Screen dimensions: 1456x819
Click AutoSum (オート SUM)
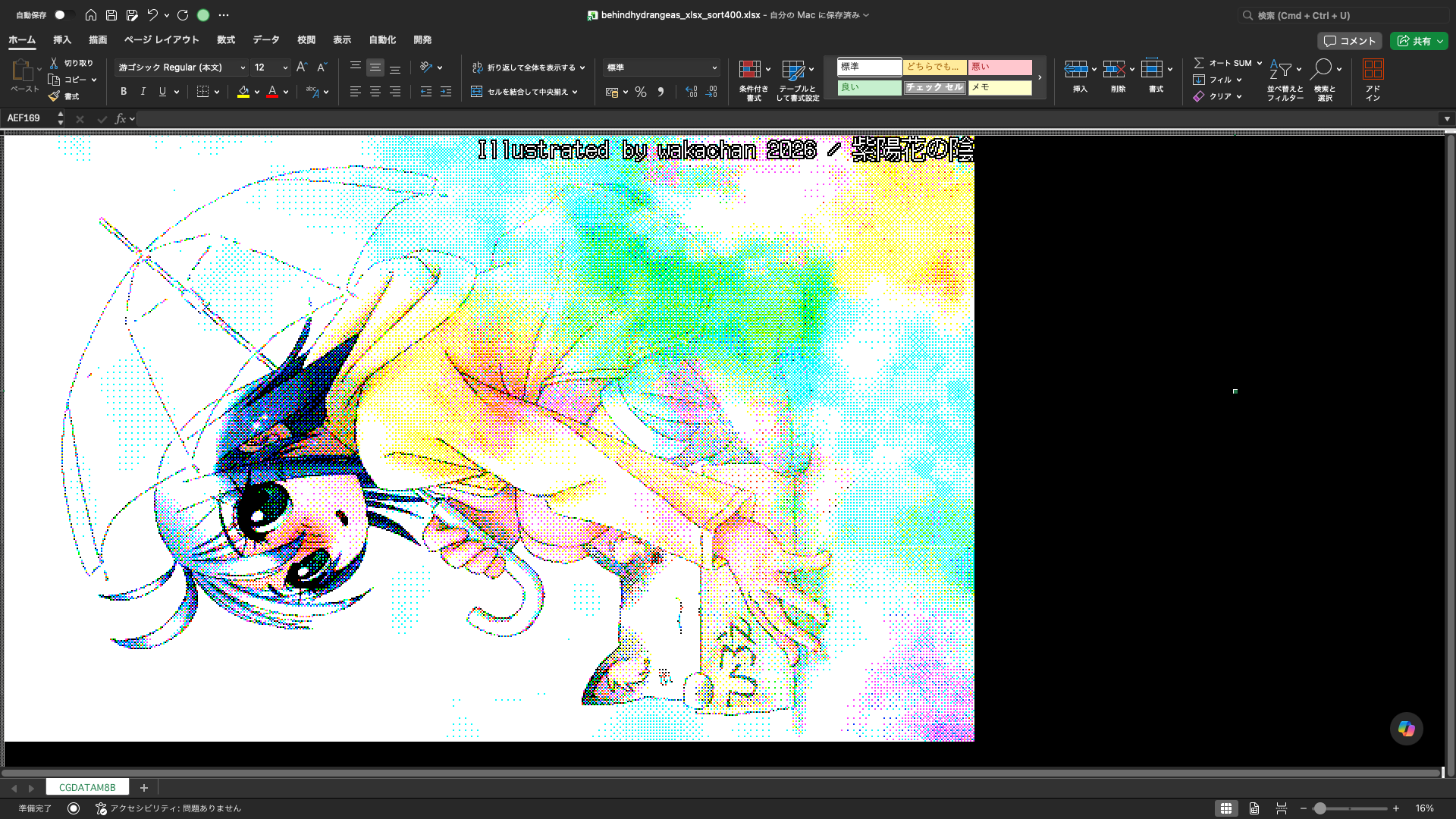pyautogui.click(x=1222, y=63)
